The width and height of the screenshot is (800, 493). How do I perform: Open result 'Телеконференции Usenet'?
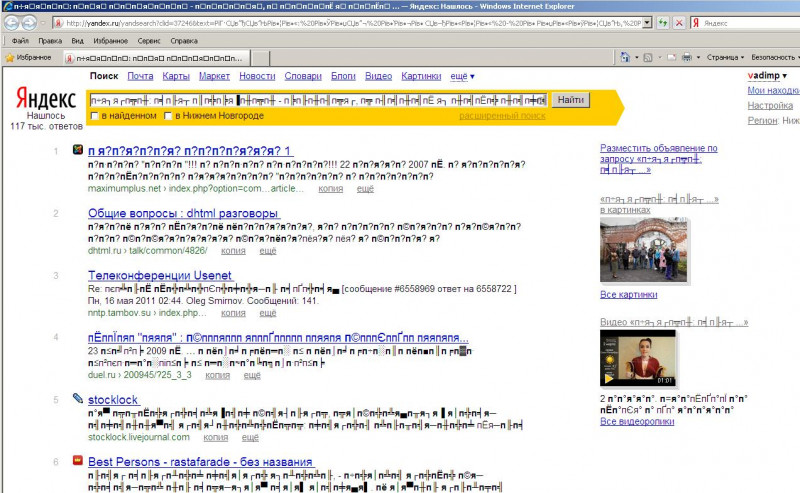click(160, 276)
